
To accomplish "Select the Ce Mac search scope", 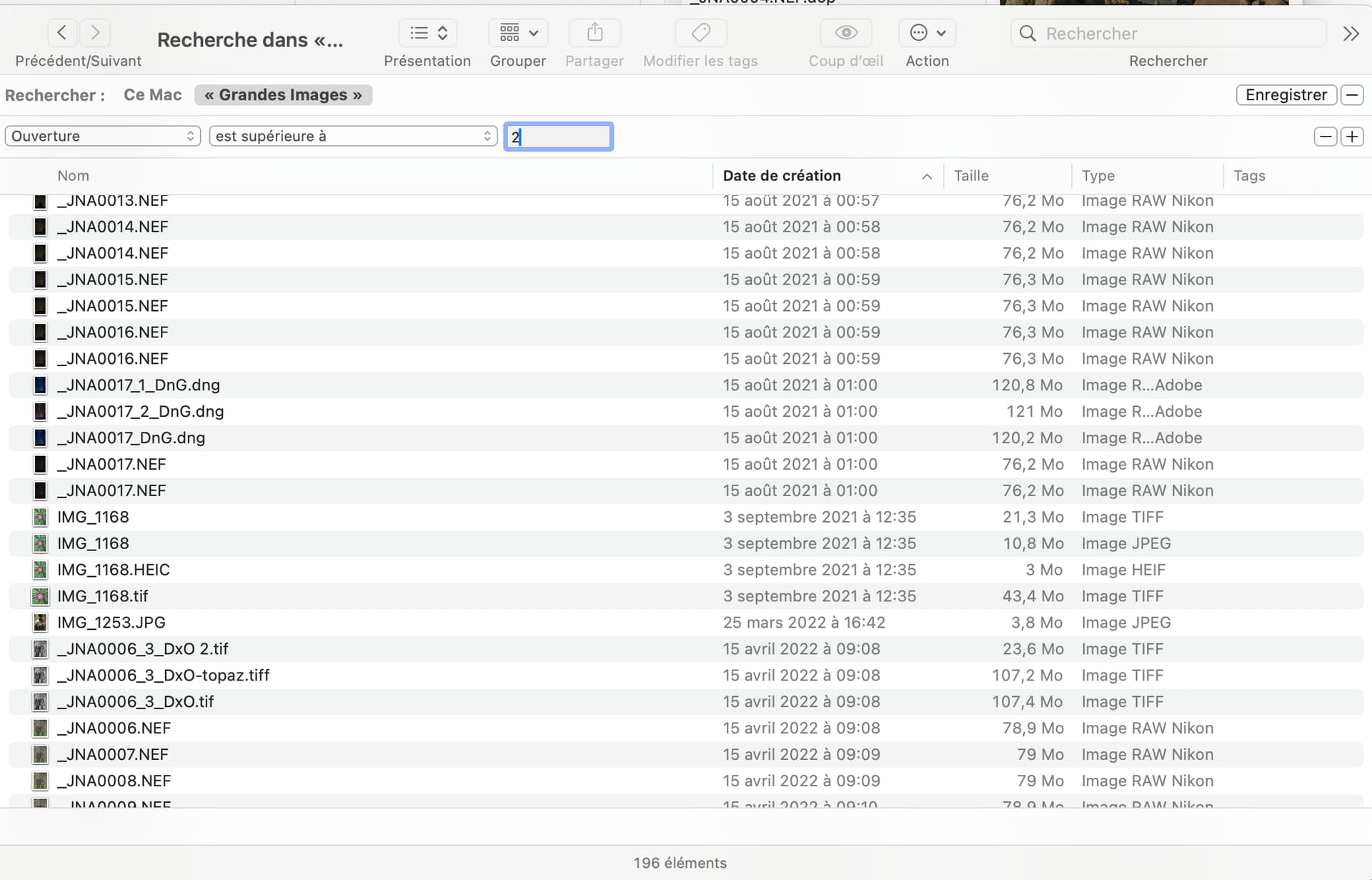I will pos(152,95).
